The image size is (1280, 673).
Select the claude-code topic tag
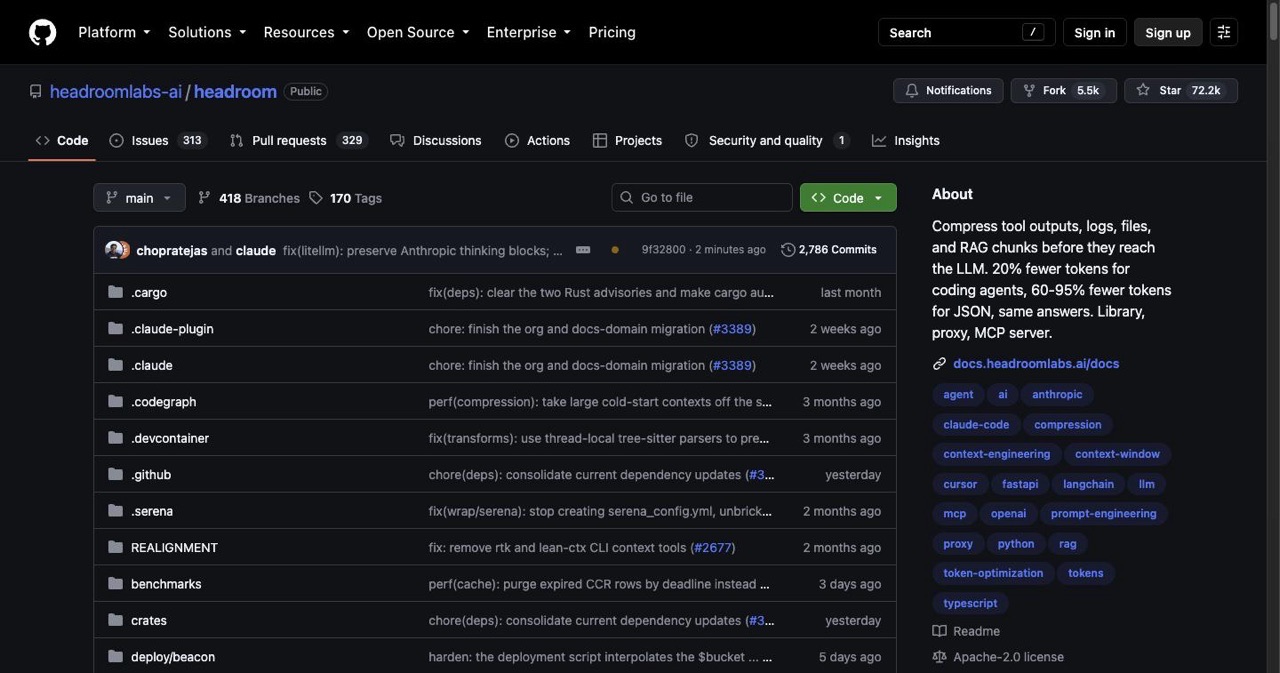pyautogui.click(x=976, y=425)
